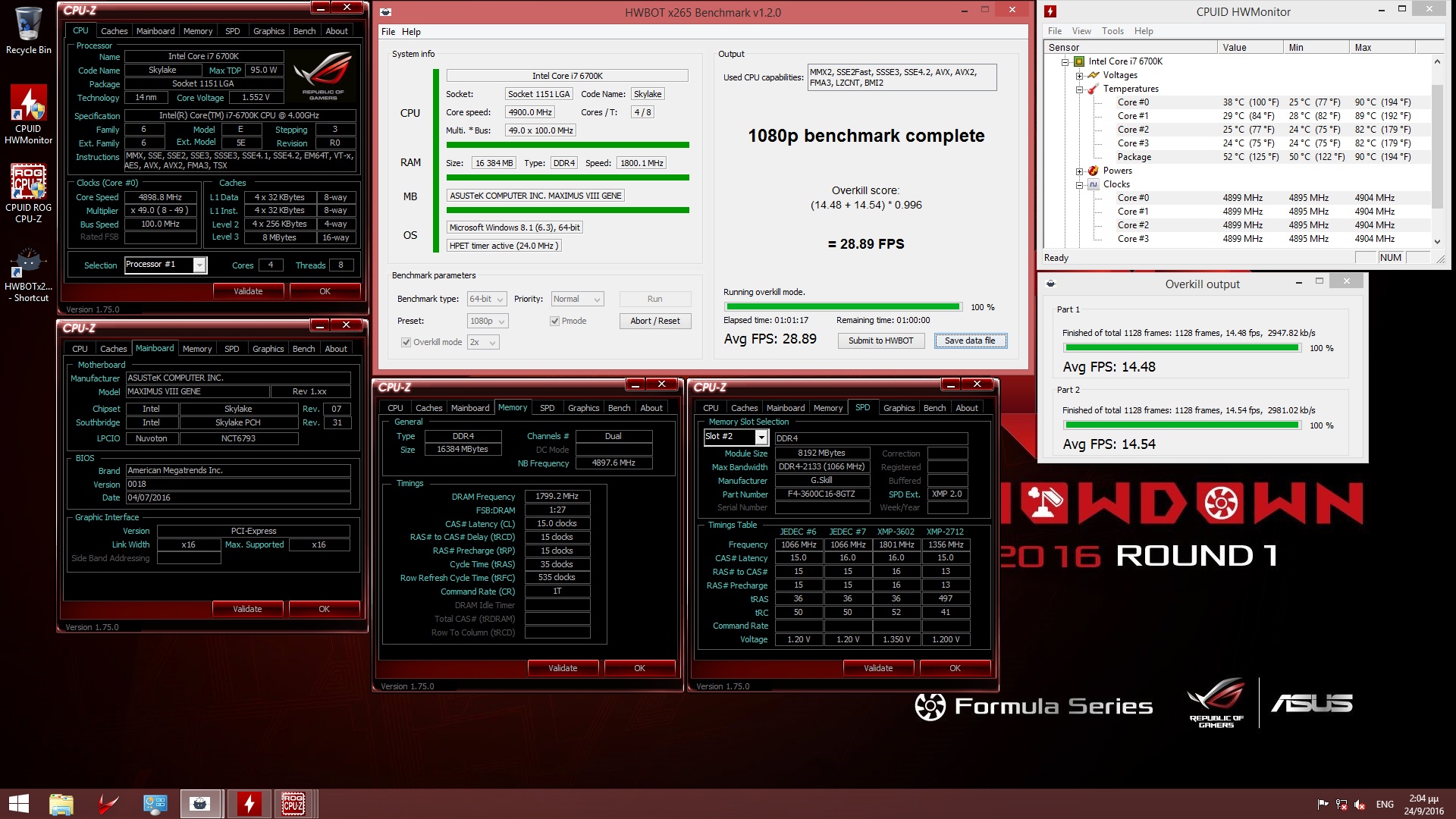Click HWBOT x265 window title icon
The height and width of the screenshot is (819, 1456).
coord(386,12)
